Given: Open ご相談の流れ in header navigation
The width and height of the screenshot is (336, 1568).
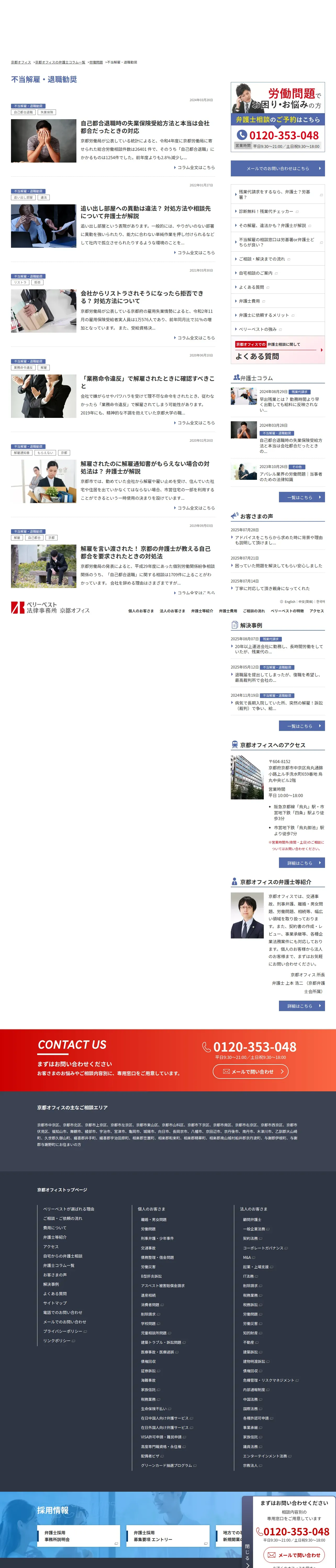Looking at the screenshot, I should tap(254, 610).
